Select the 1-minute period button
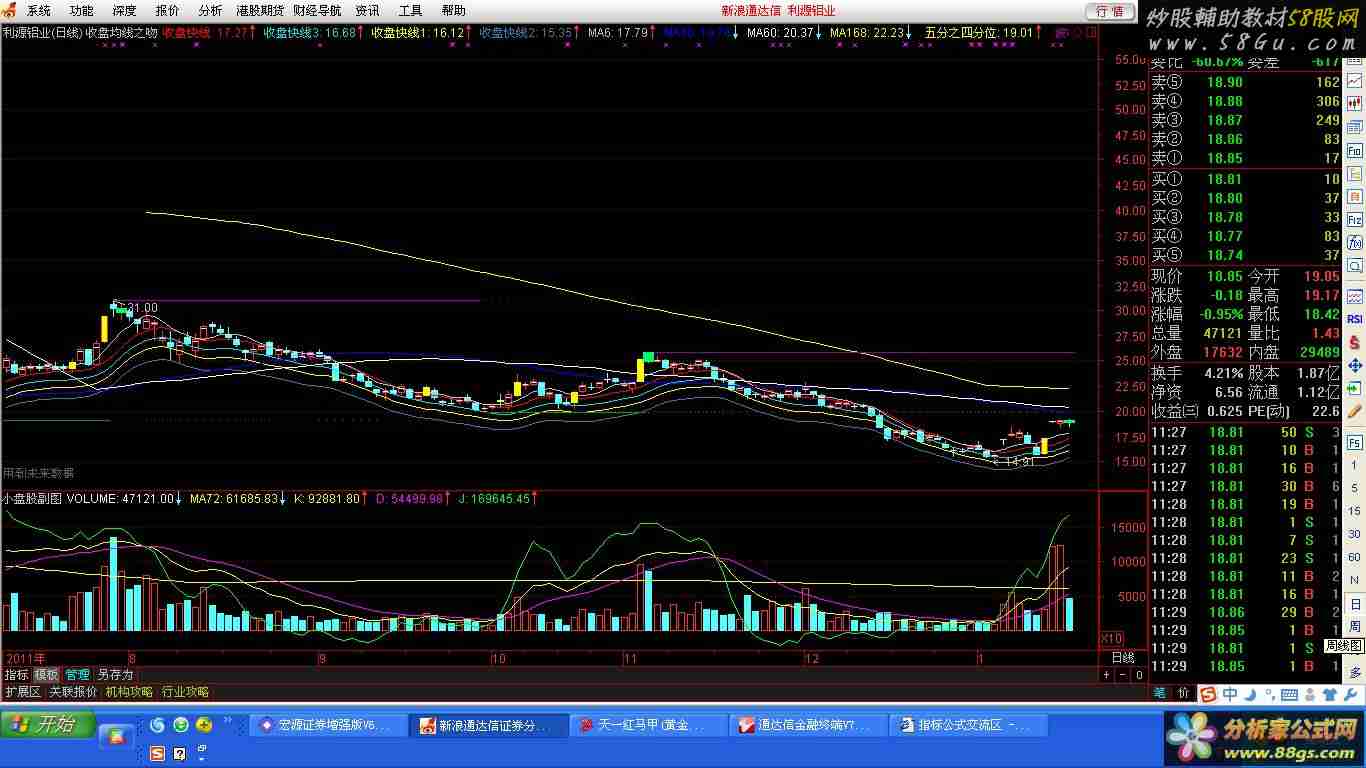1366x768 pixels. click(1355, 466)
